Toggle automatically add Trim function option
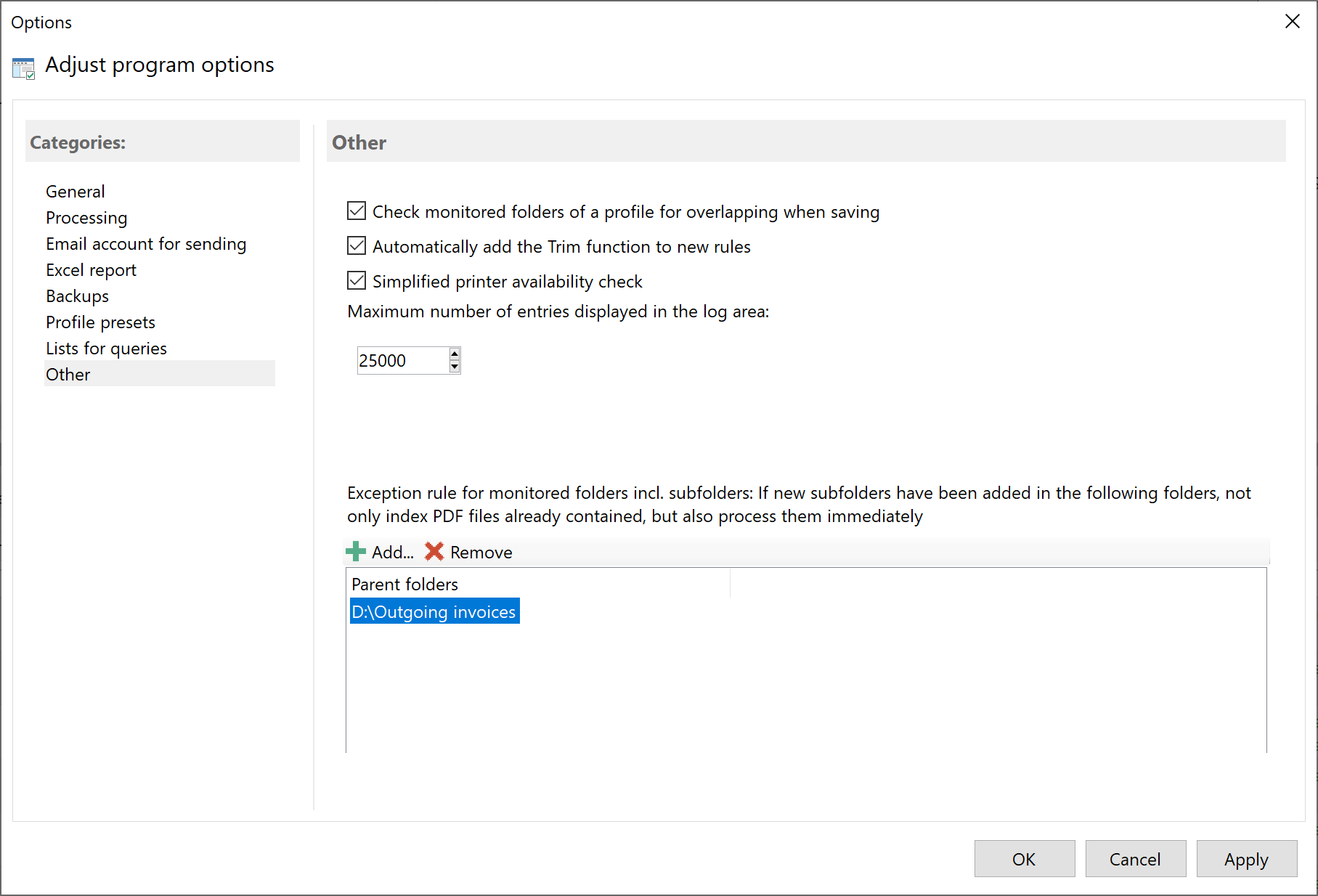1318x896 pixels. (x=356, y=245)
